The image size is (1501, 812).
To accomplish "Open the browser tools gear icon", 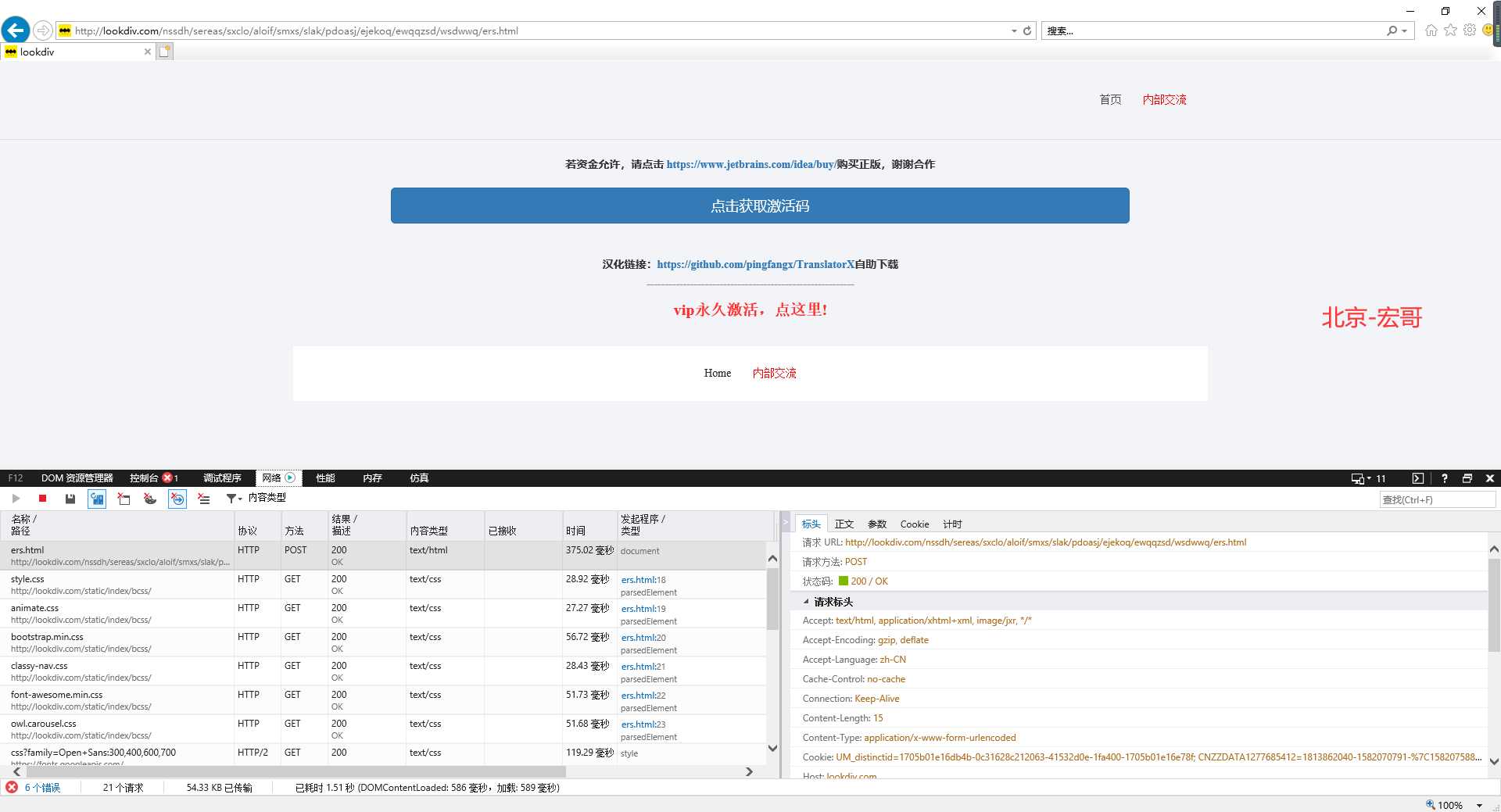I will pos(1470,30).
